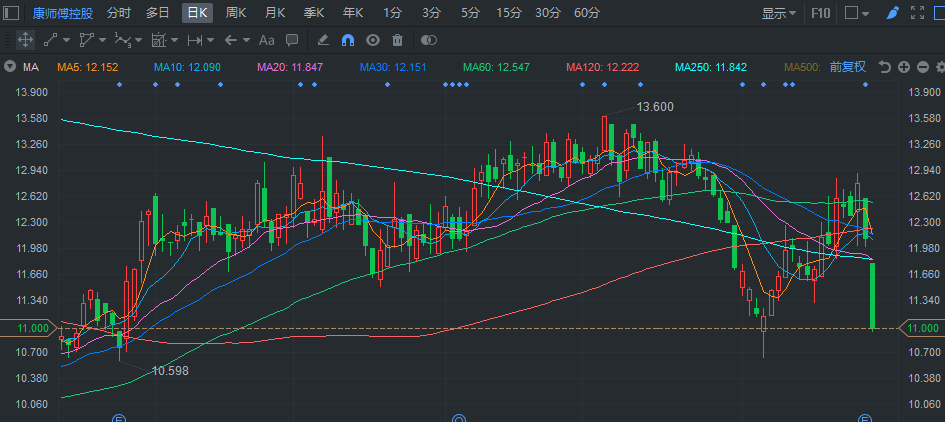Select the range interval measuring tool
Screen dimensions: 945x422
[195, 40]
